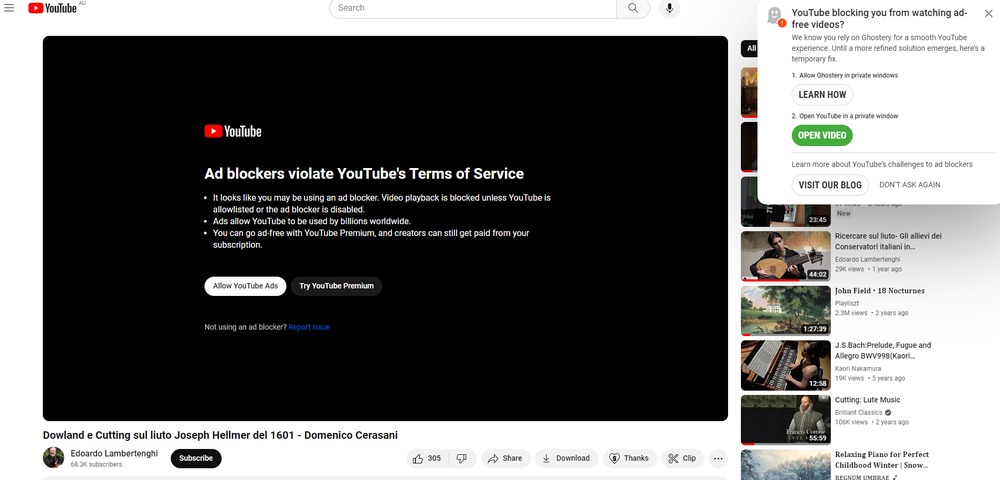Open Kaori Nakamura channel link
This screenshot has height=480, width=1000.
click(858, 368)
